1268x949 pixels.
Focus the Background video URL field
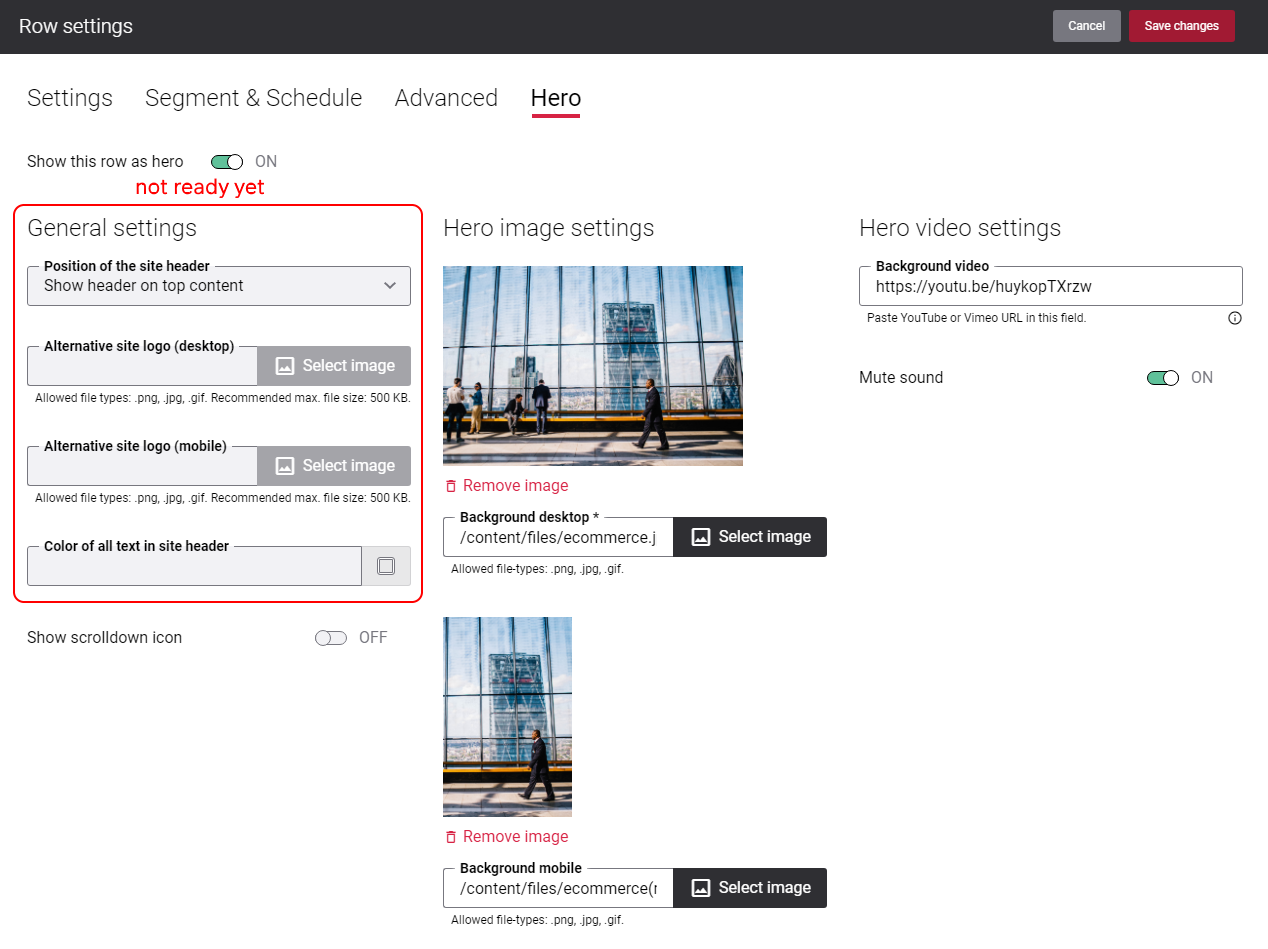1051,286
